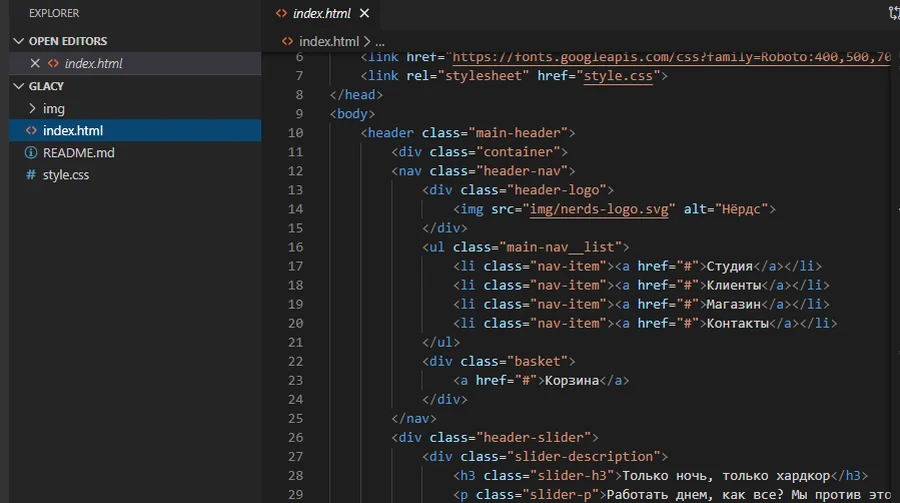900x503 pixels.
Task: Click the index.html icon in GLACY folder
Action: 31,130
